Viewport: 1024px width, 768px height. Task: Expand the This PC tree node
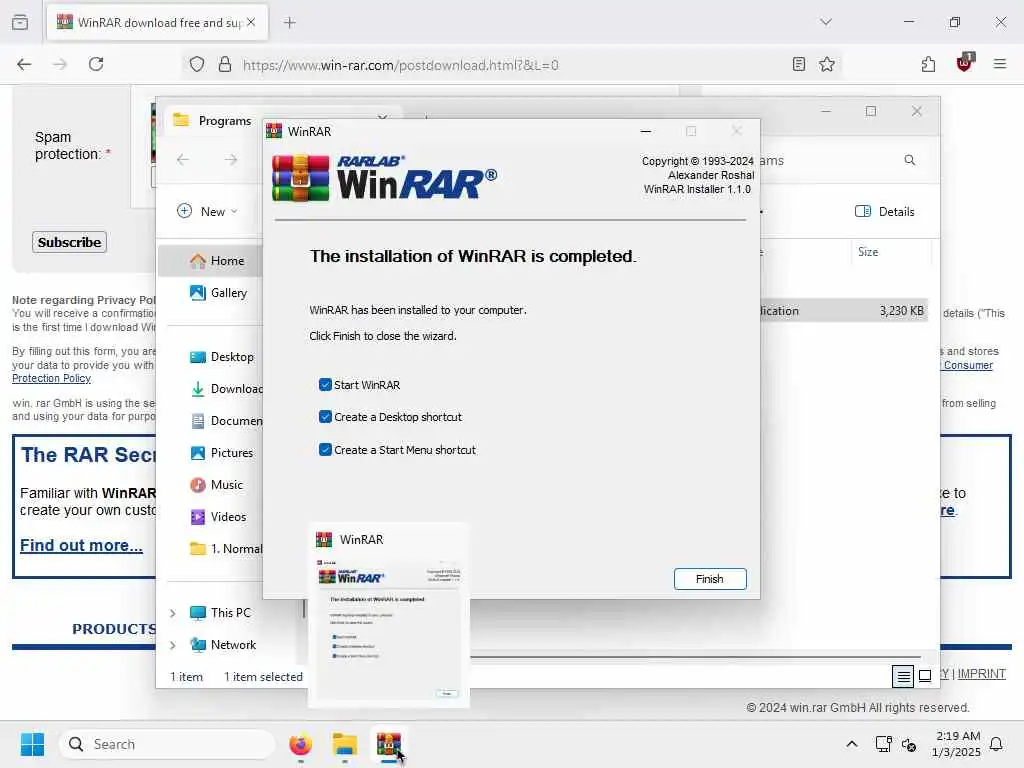[x=172, y=613]
